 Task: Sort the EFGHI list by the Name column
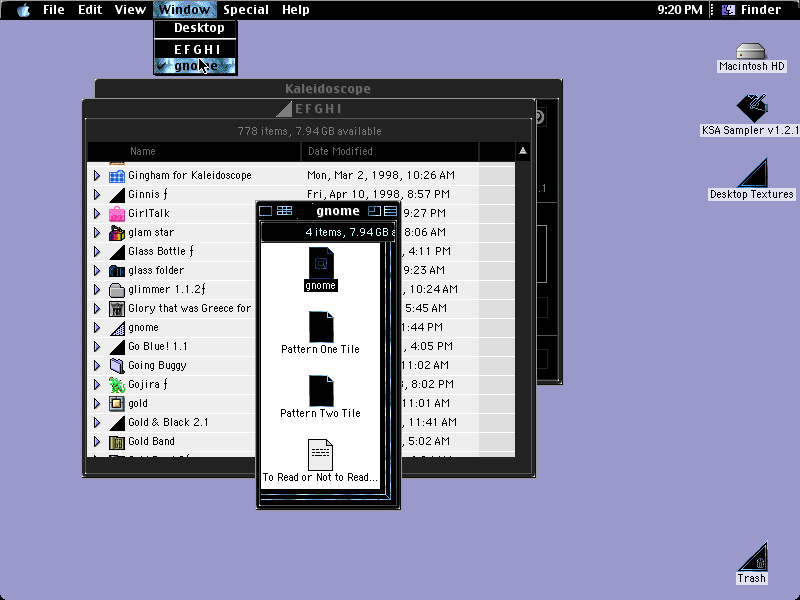[x=194, y=151]
